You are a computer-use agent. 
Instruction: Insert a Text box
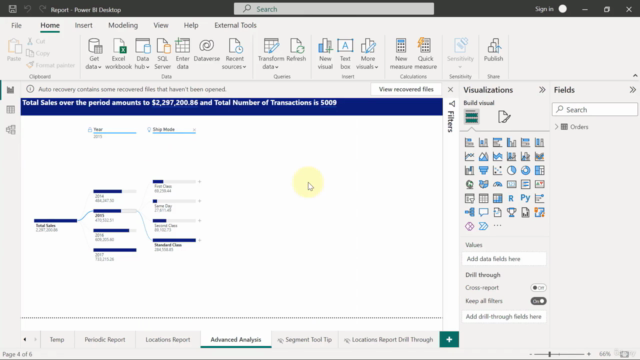click(x=345, y=53)
